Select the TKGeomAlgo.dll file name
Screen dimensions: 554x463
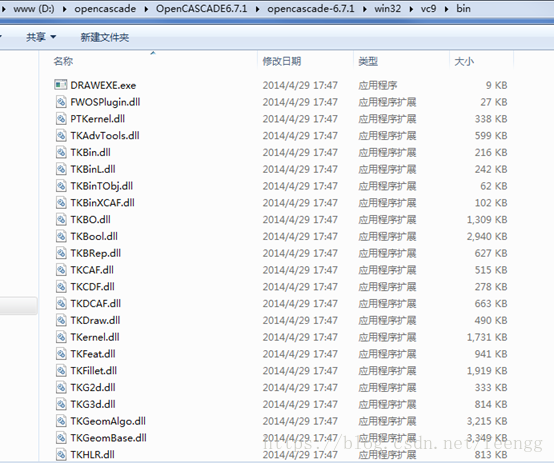tap(108, 421)
